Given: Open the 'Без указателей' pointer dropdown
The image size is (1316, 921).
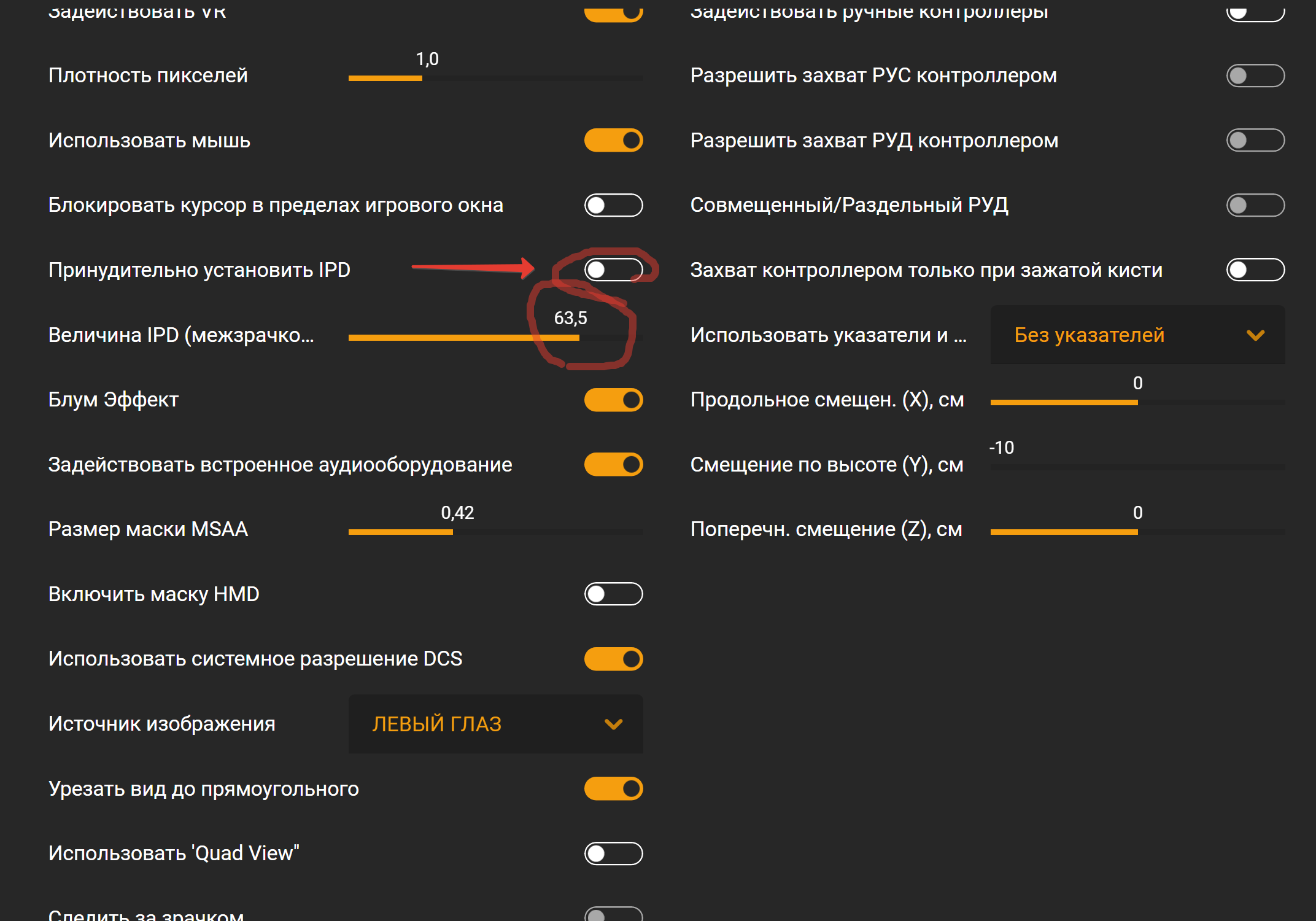Looking at the screenshot, I should point(1137,335).
